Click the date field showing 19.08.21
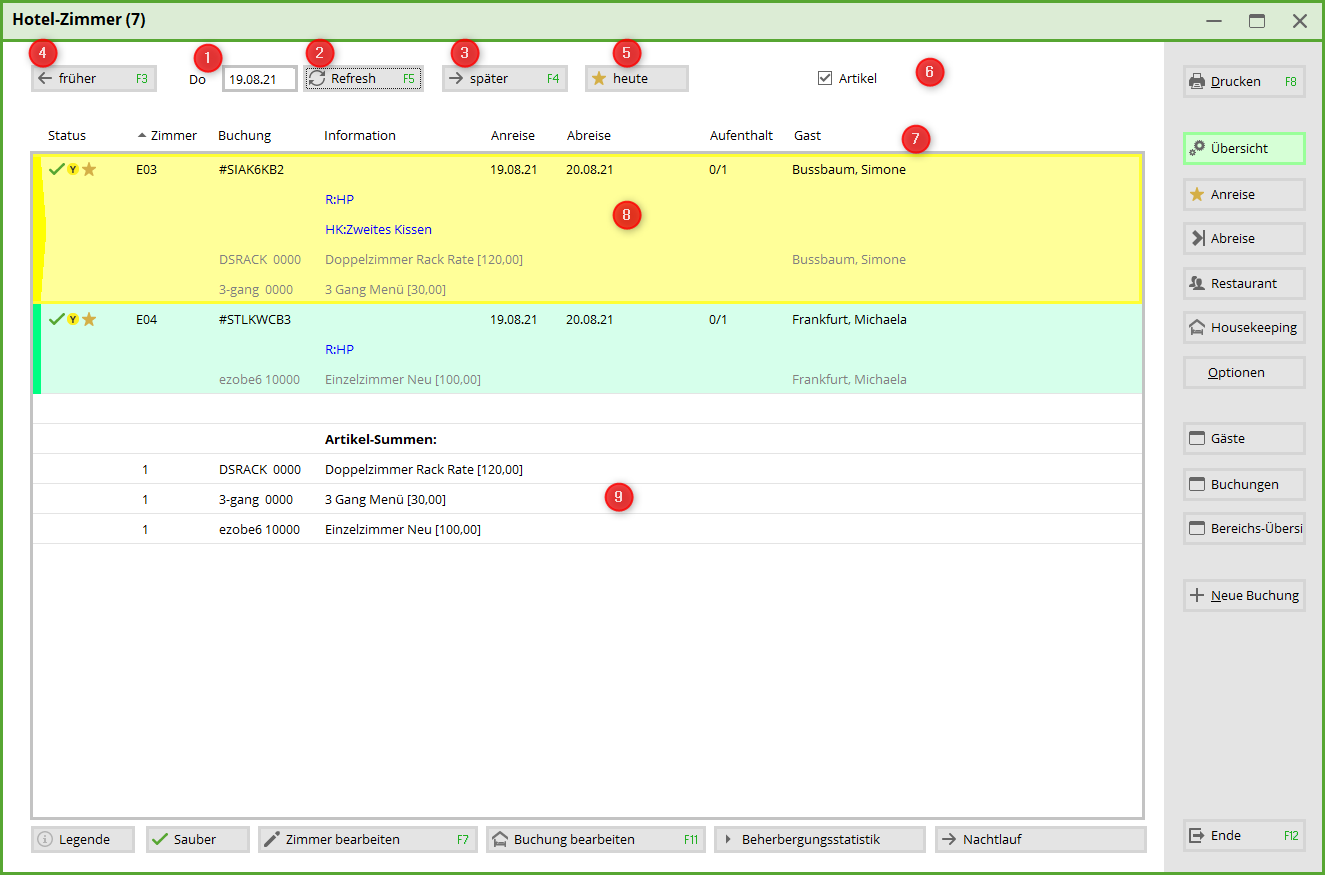Screen dimensions: 1325x875 click(x=259, y=79)
